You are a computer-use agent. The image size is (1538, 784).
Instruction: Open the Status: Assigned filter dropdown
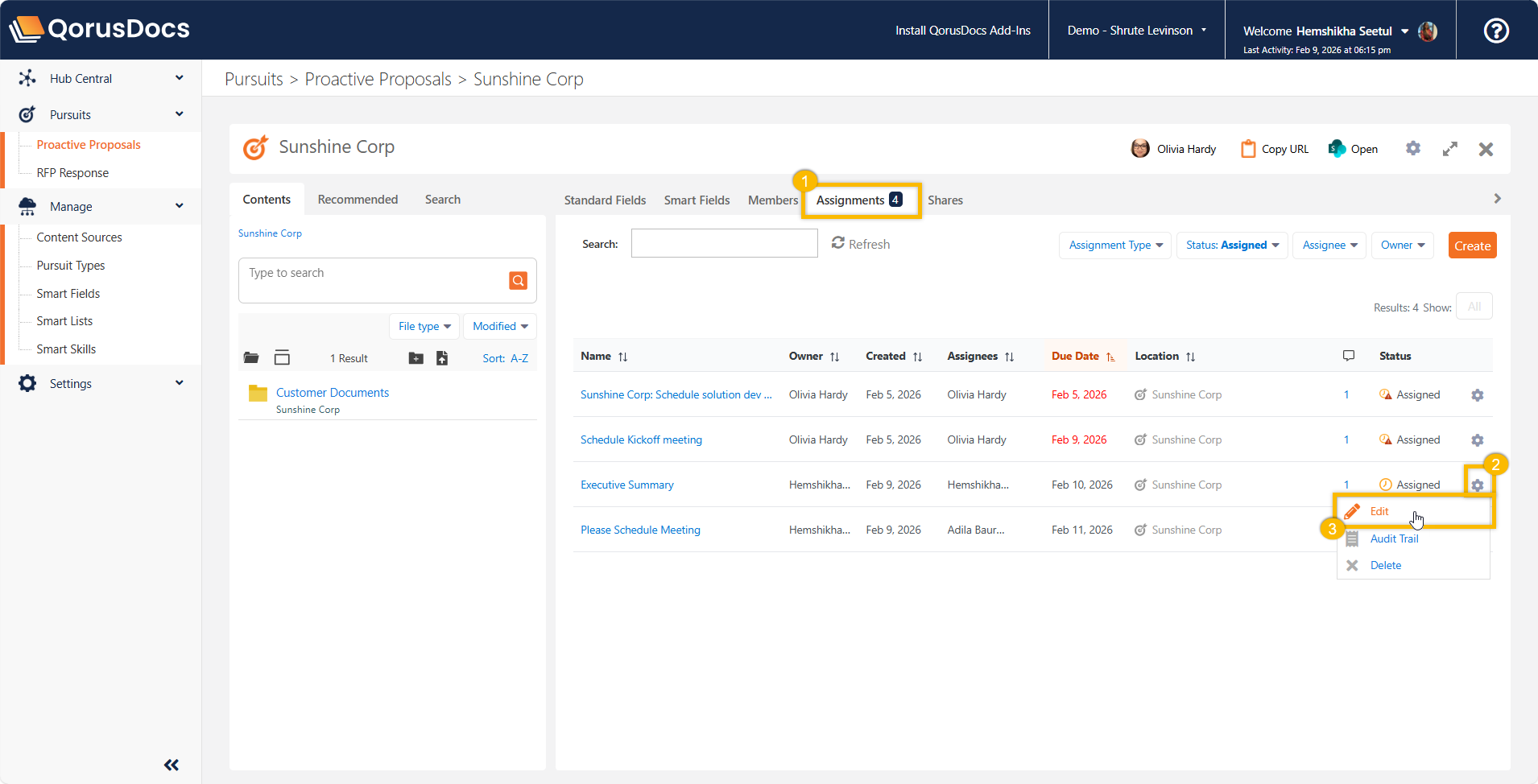[x=1231, y=246]
